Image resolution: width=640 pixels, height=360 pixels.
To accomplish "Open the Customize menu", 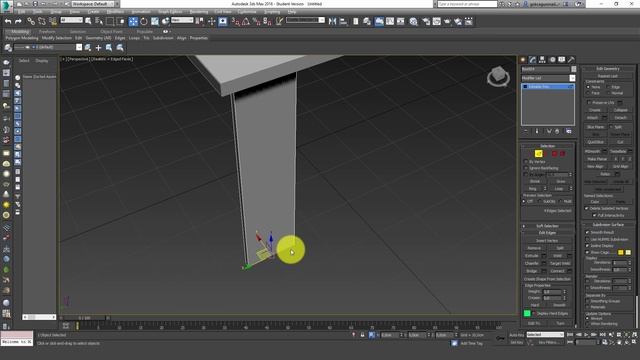I will 247,12.
